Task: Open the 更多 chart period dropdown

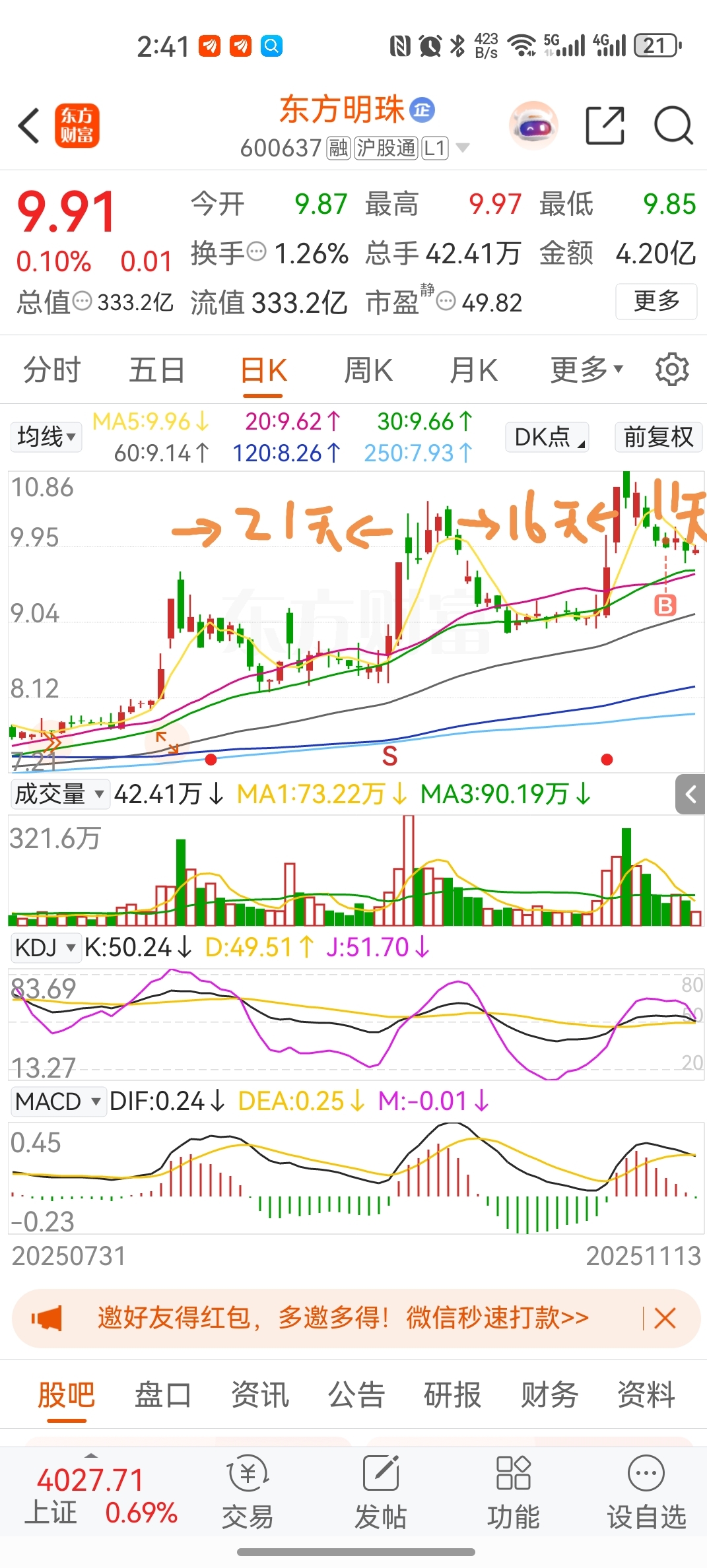Action: point(587,370)
